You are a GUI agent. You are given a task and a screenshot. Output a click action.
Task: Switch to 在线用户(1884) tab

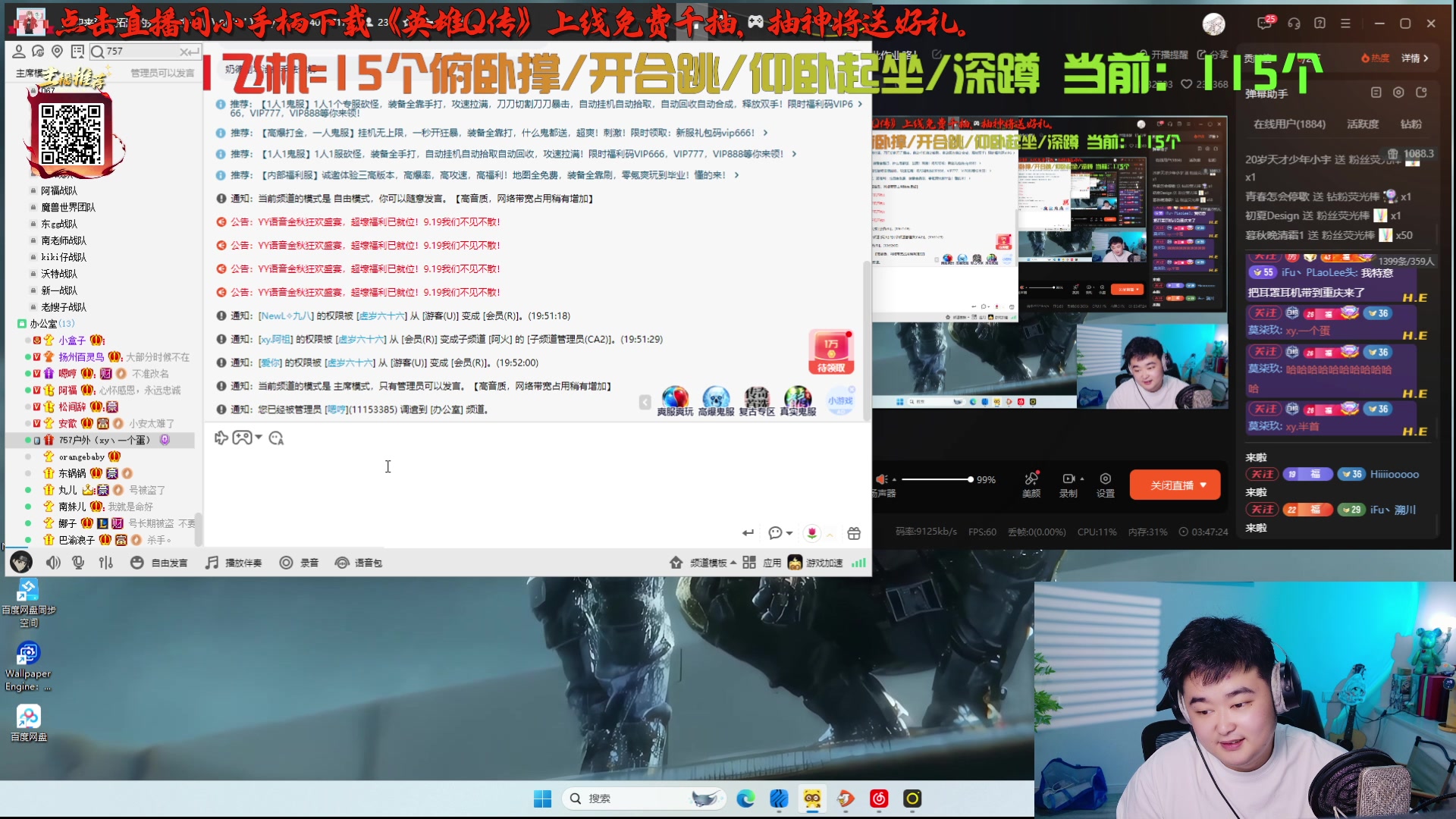click(1289, 124)
